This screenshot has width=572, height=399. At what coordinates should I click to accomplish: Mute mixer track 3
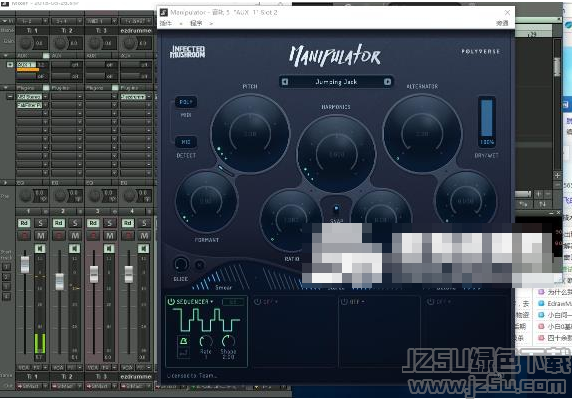click(x=109, y=236)
